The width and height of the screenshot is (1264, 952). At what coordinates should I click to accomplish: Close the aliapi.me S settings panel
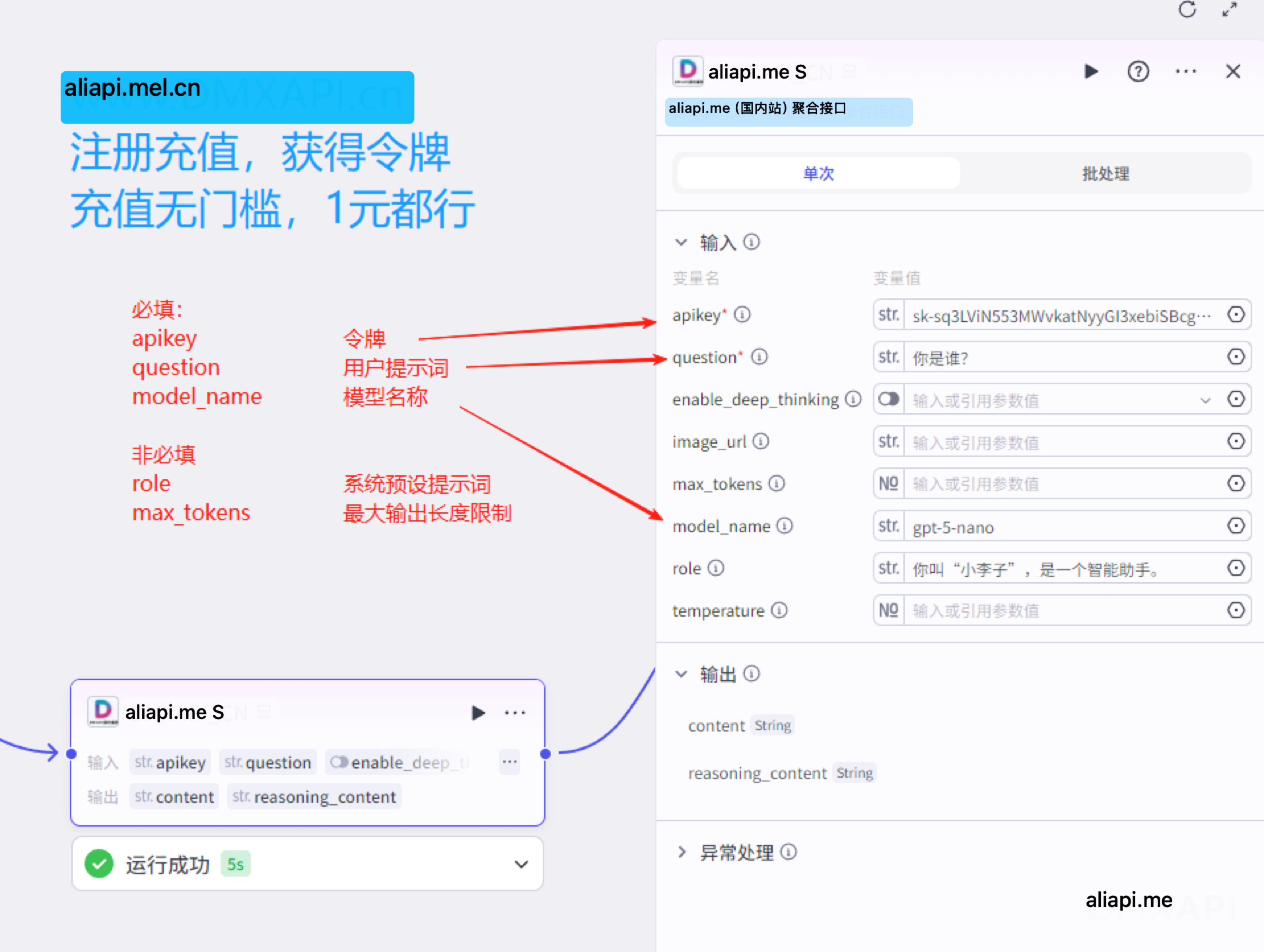click(x=1233, y=71)
